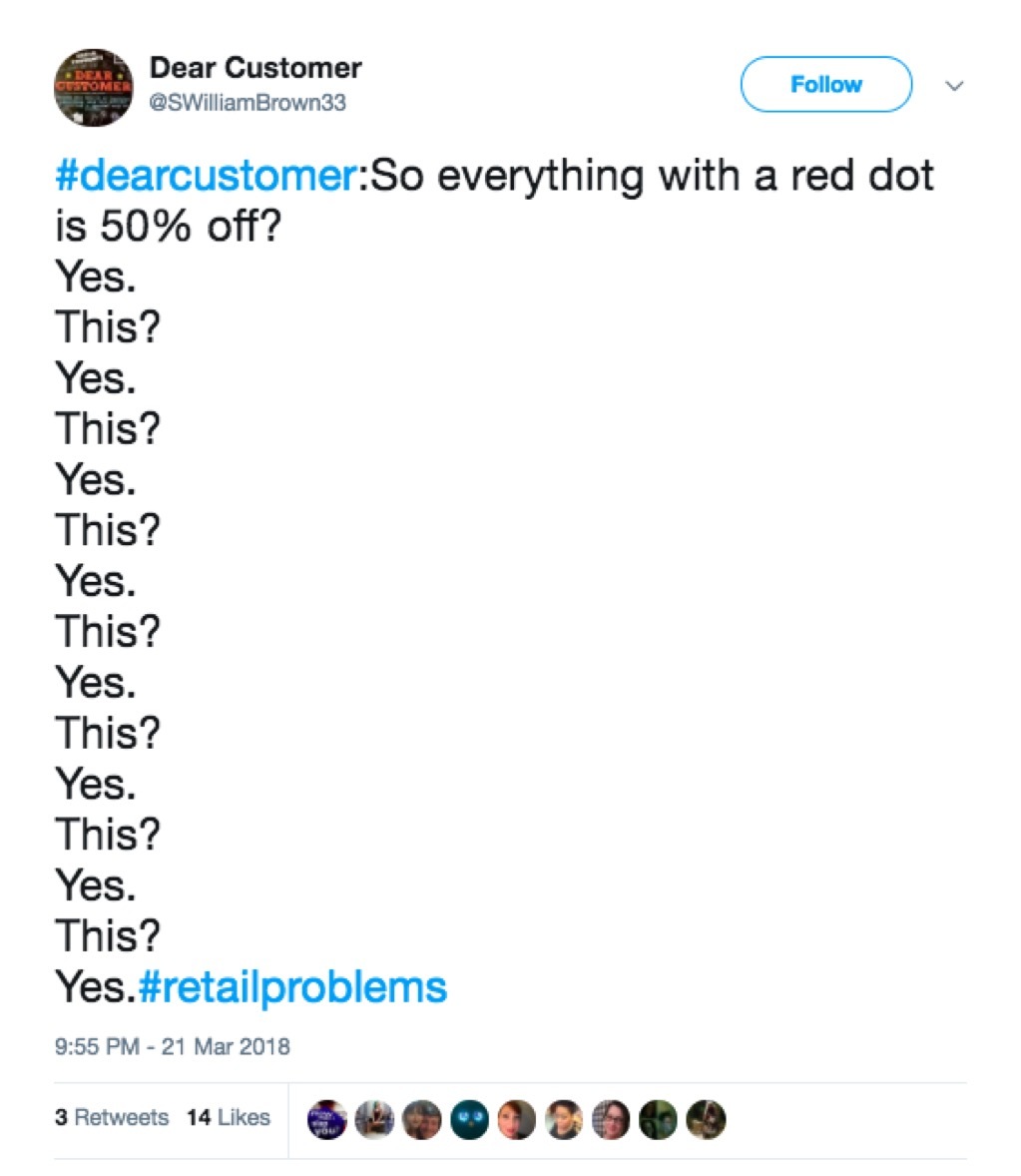Open the Dear Customer profile picture
The width and height of the screenshot is (1021, 1176).
pyautogui.click(x=93, y=87)
